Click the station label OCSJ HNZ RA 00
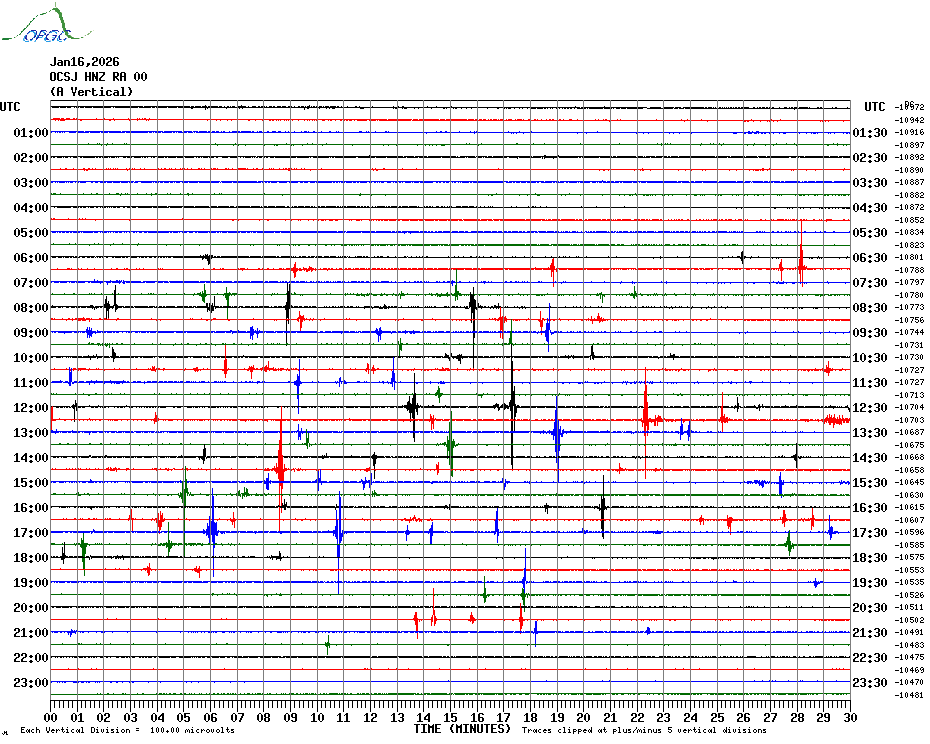Image resolution: width=930 pixels, height=744 pixels. 98,77
